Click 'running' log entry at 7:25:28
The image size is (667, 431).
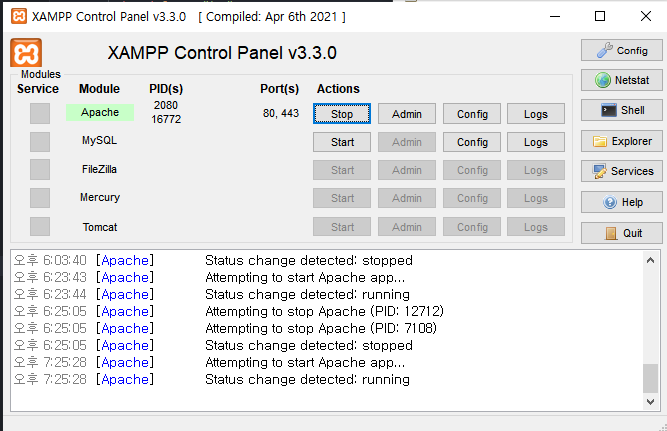pos(212,380)
